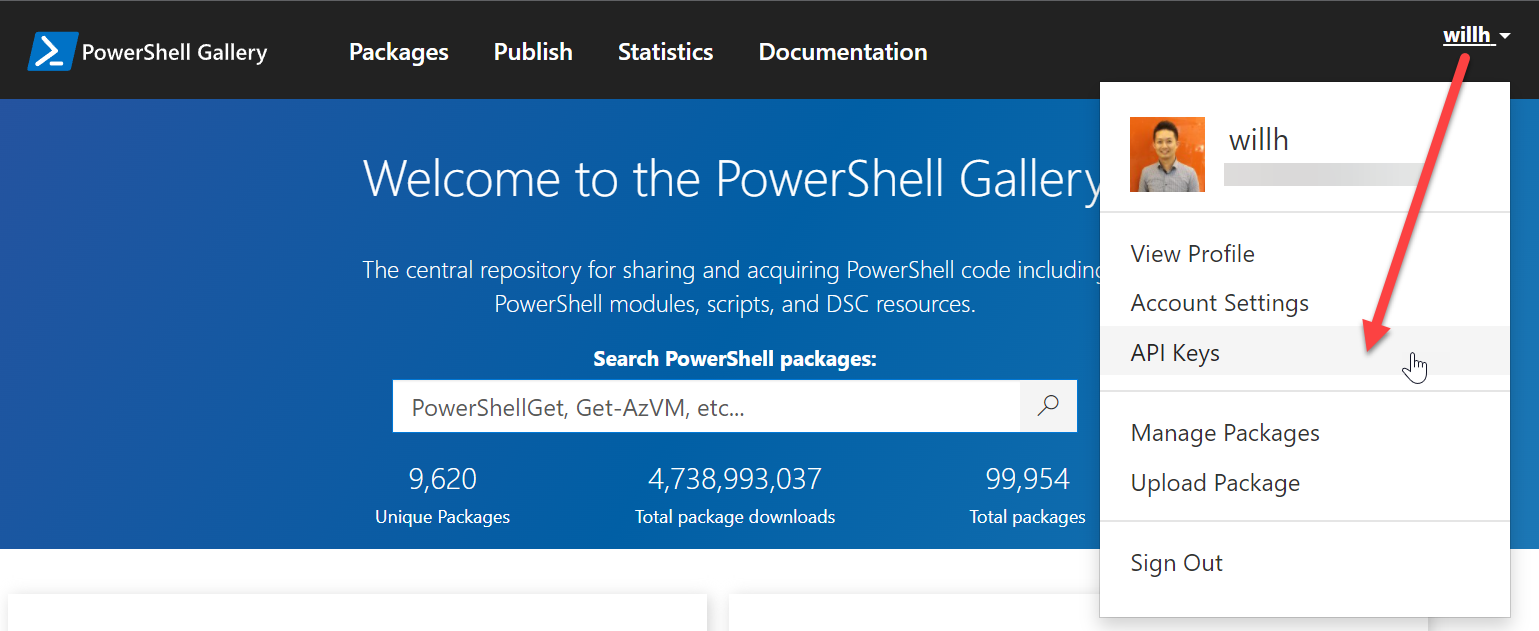Select View Profile in account menu
Screen dimensions: 1539x631
(x=1192, y=254)
